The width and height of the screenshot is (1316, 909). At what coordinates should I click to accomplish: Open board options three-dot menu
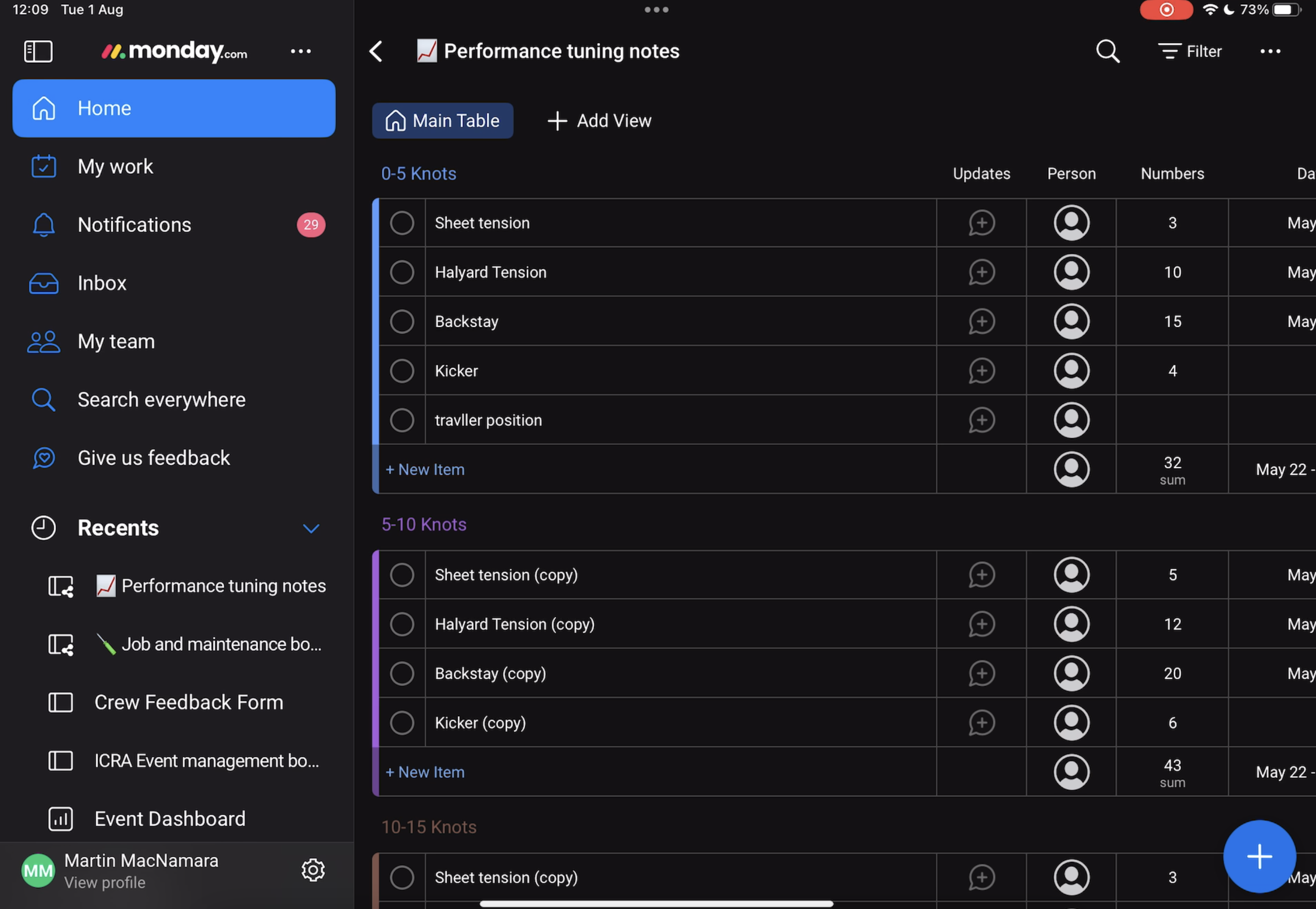pos(1270,51)
